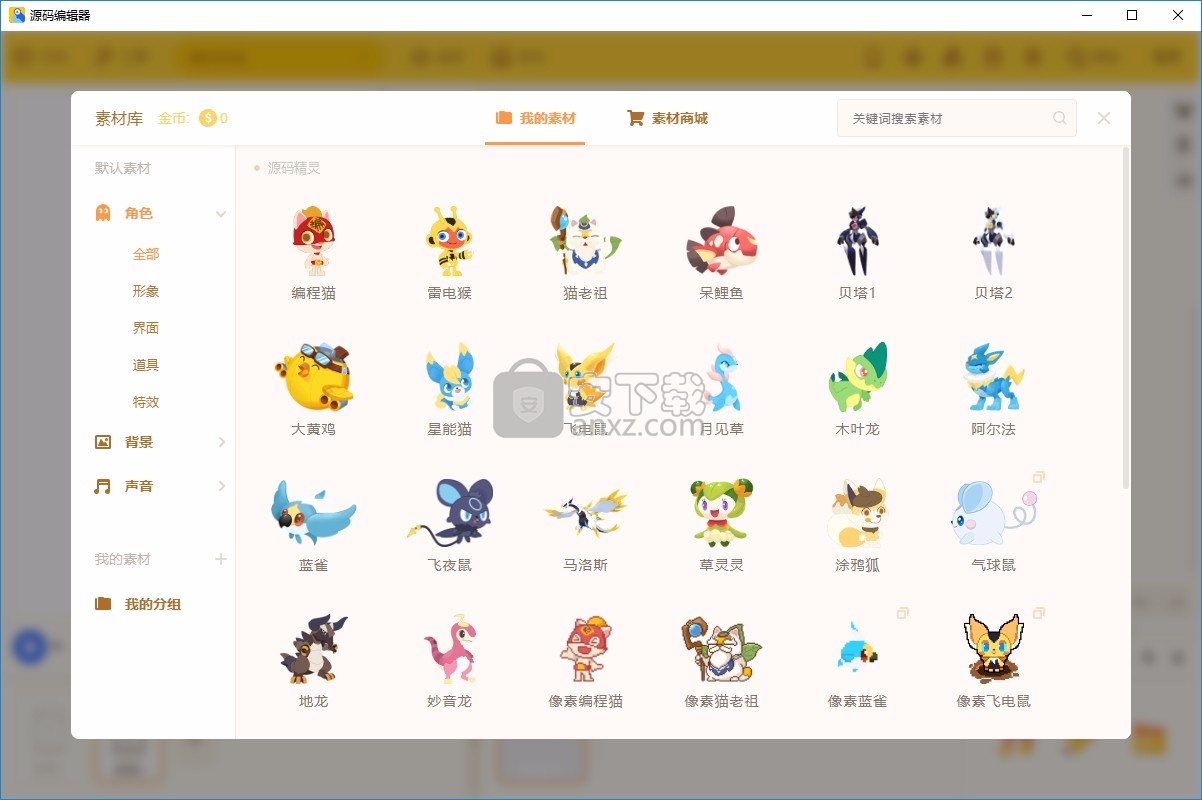
Task: Select the 气球鼠 sprite image
Action: point(993,513)
